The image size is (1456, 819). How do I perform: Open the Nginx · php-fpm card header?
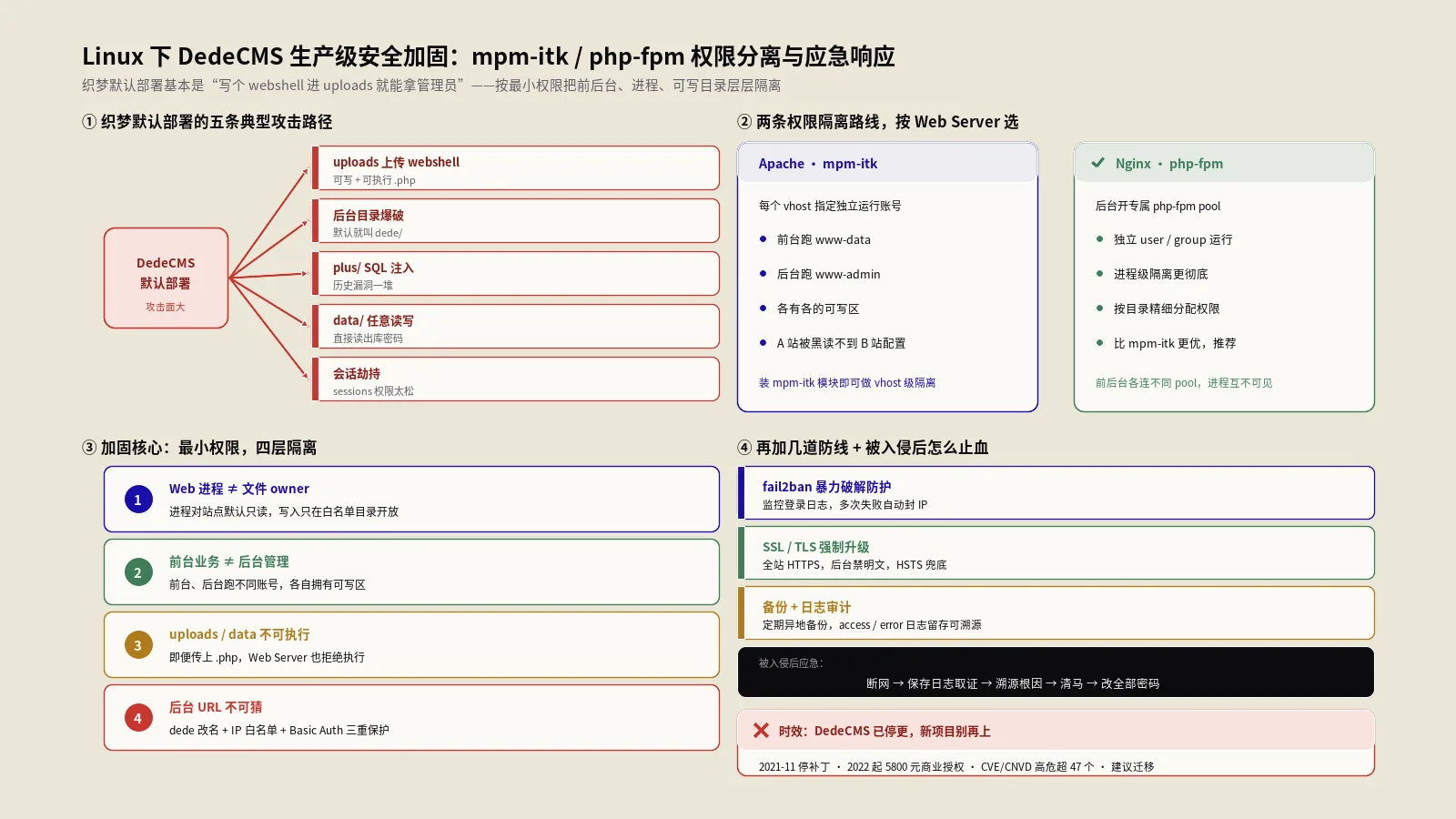1224,163
